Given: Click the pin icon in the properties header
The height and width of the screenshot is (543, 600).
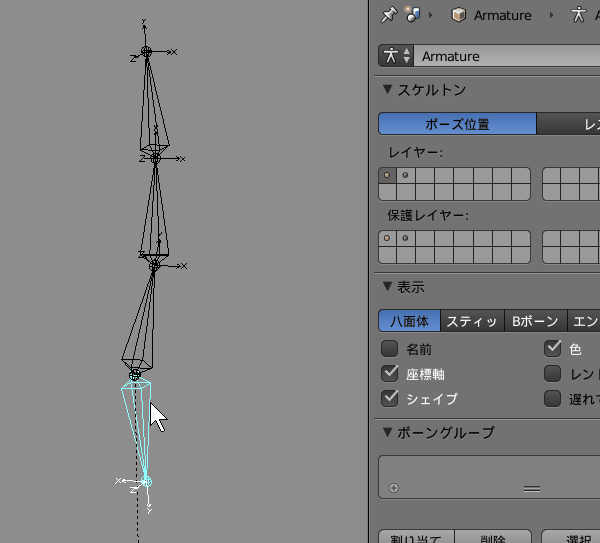Looking at the screenshot, I should pyautogui.click(x=389, y=15).
